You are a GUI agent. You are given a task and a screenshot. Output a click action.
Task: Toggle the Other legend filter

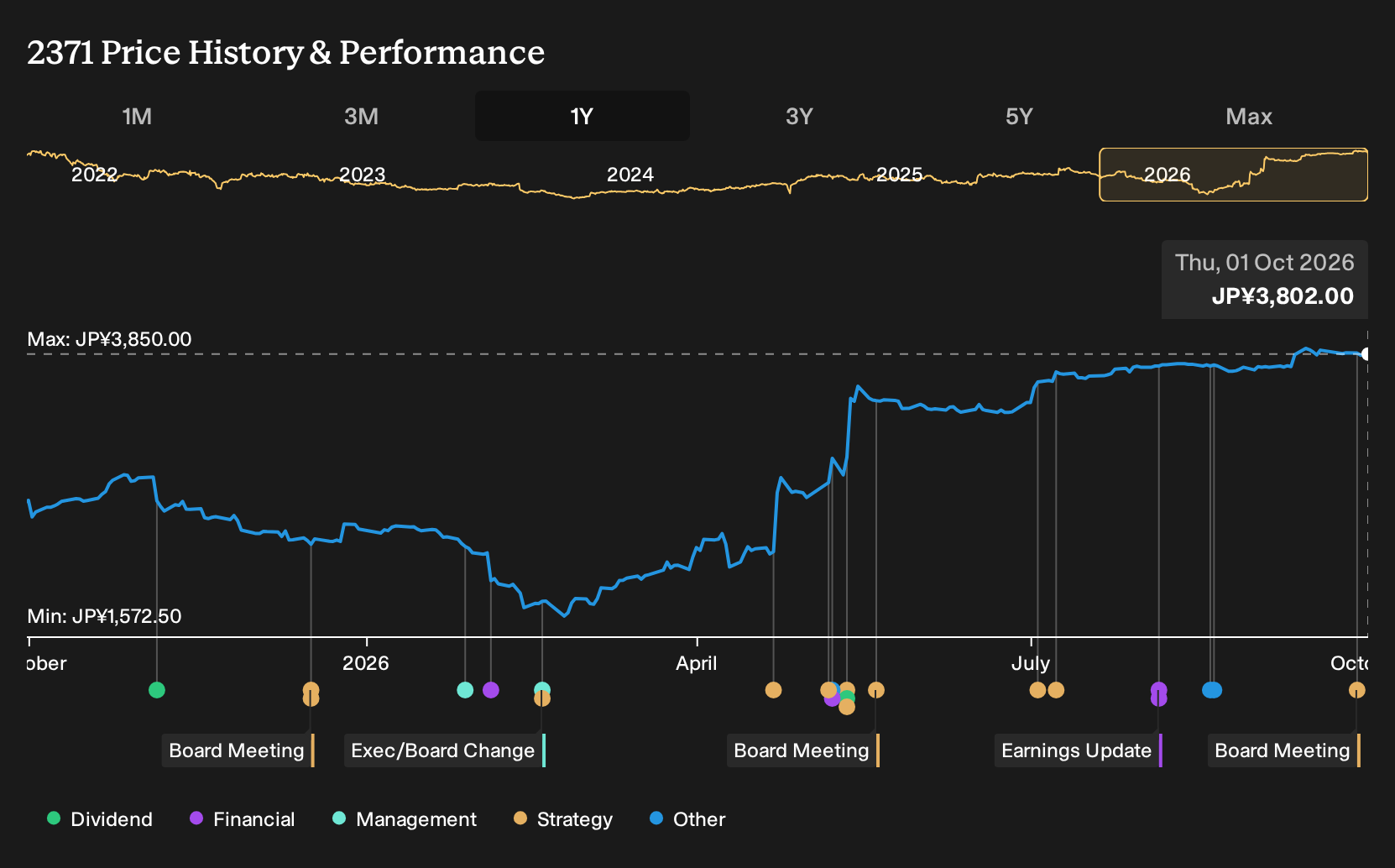687,819
